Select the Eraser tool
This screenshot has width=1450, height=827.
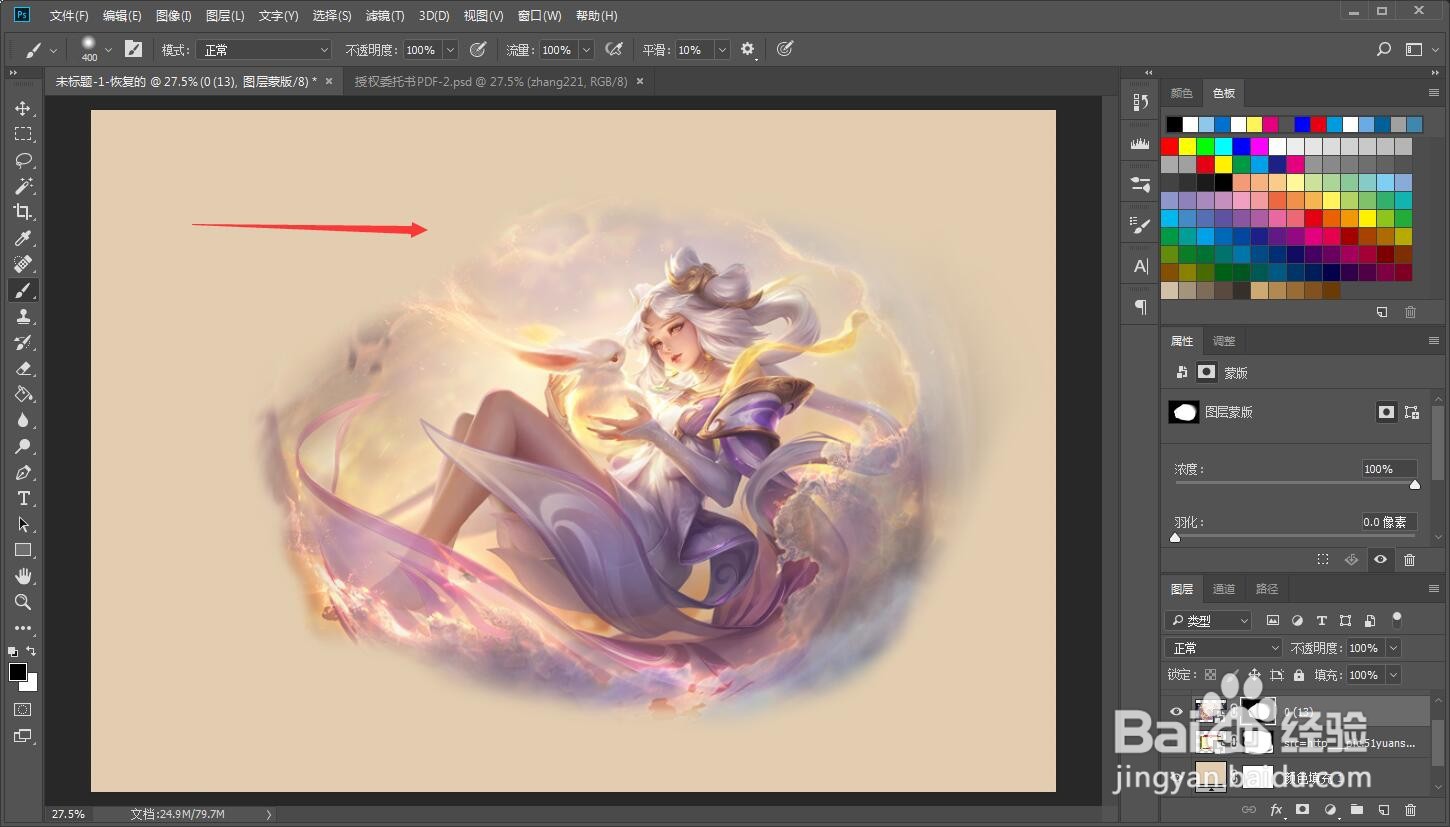coord(23,368)
